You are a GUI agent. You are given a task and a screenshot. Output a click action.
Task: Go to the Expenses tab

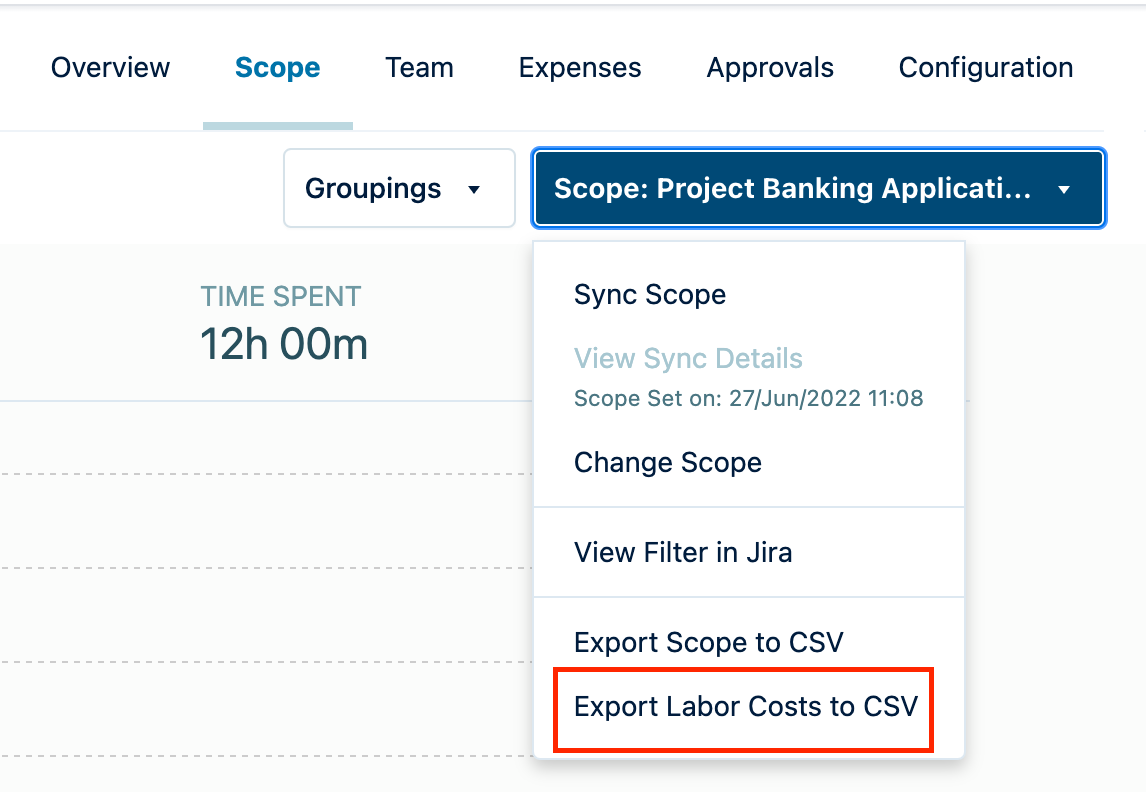point(580,68)
